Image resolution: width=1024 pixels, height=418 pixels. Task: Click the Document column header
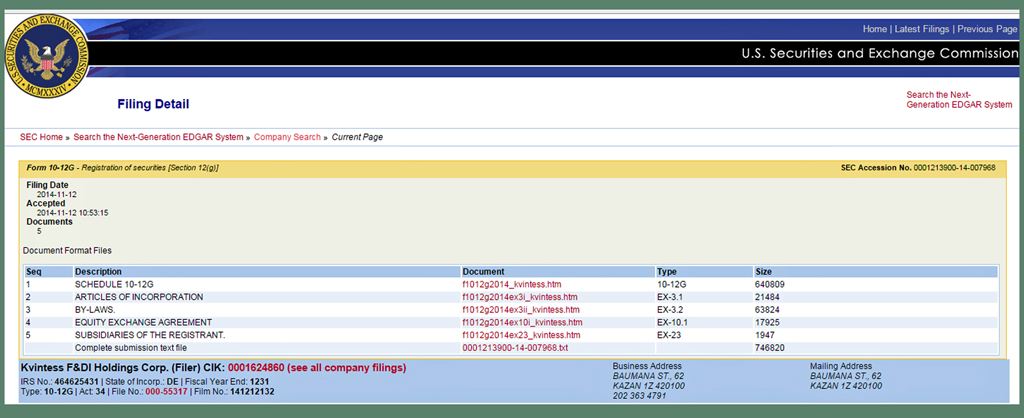click(x=483, y=272)
